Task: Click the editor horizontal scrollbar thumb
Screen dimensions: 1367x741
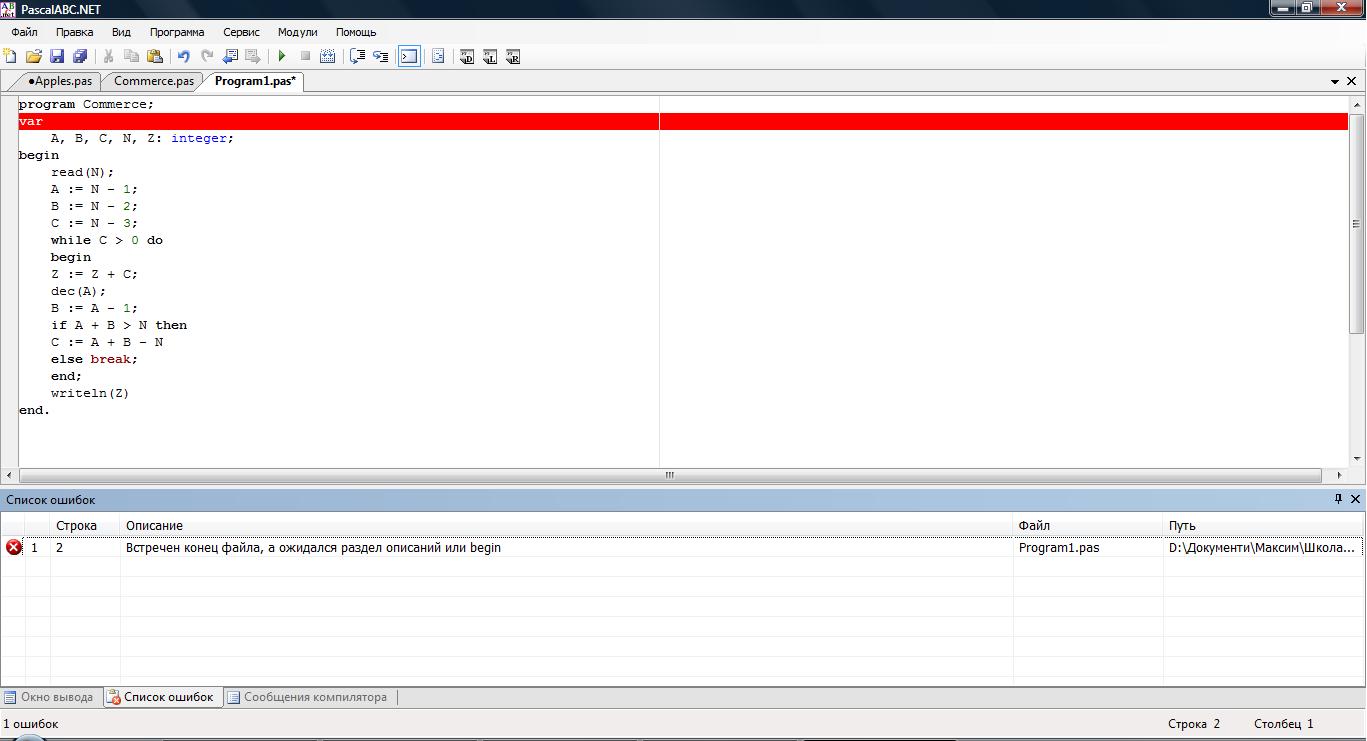Action: (670, 476)
